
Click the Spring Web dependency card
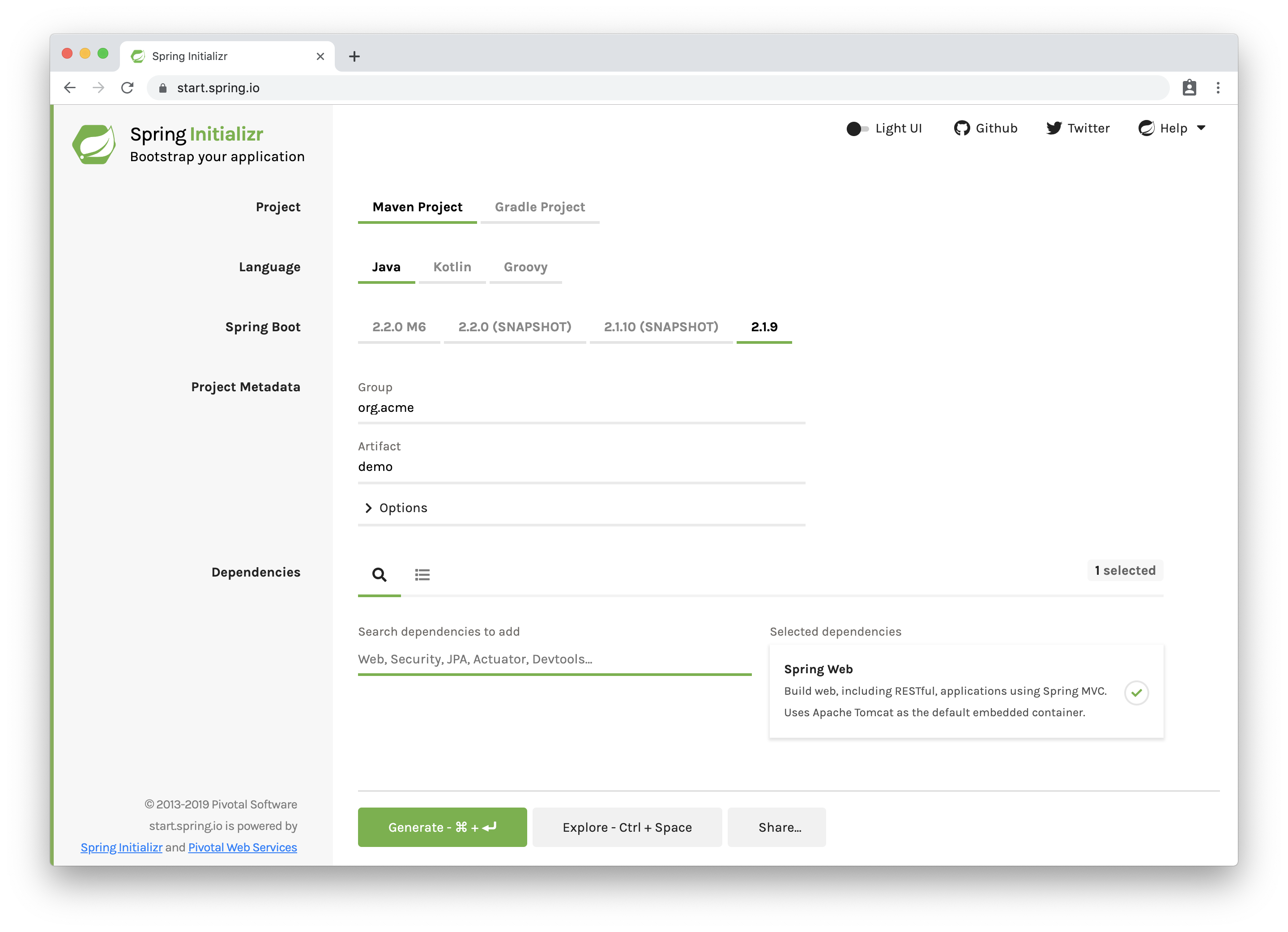(x=966, y=691)
